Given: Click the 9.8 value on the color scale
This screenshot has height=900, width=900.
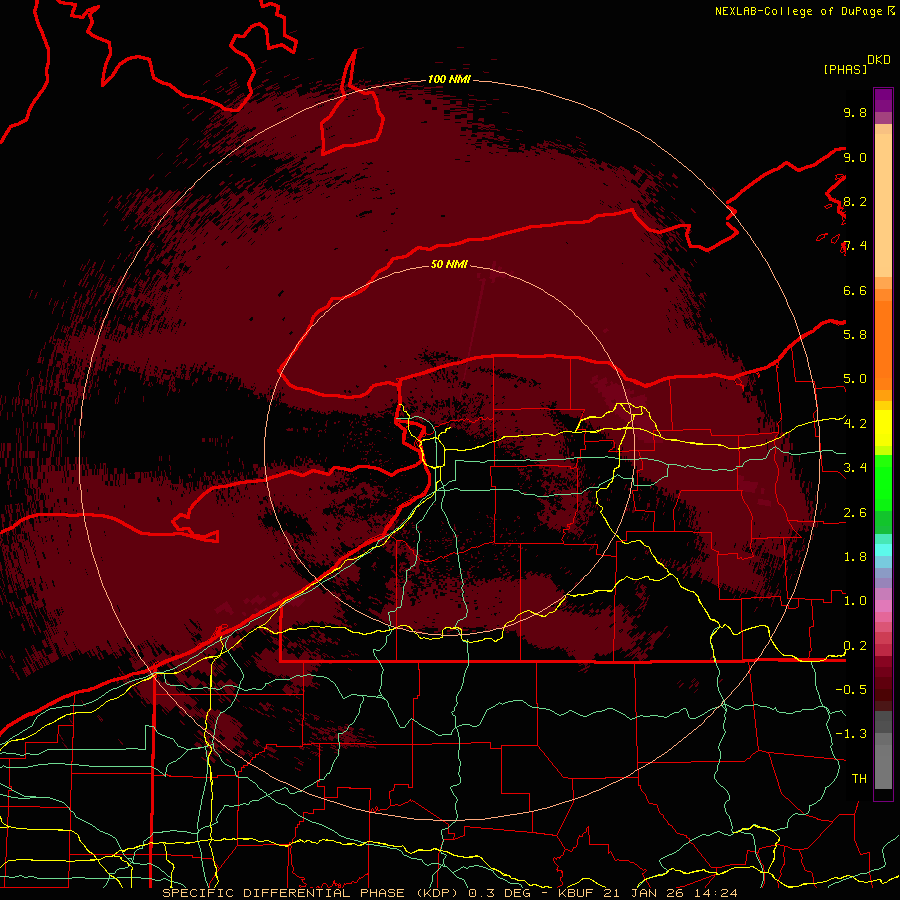Looking at the screenshot, I should [x=855, y=112].
